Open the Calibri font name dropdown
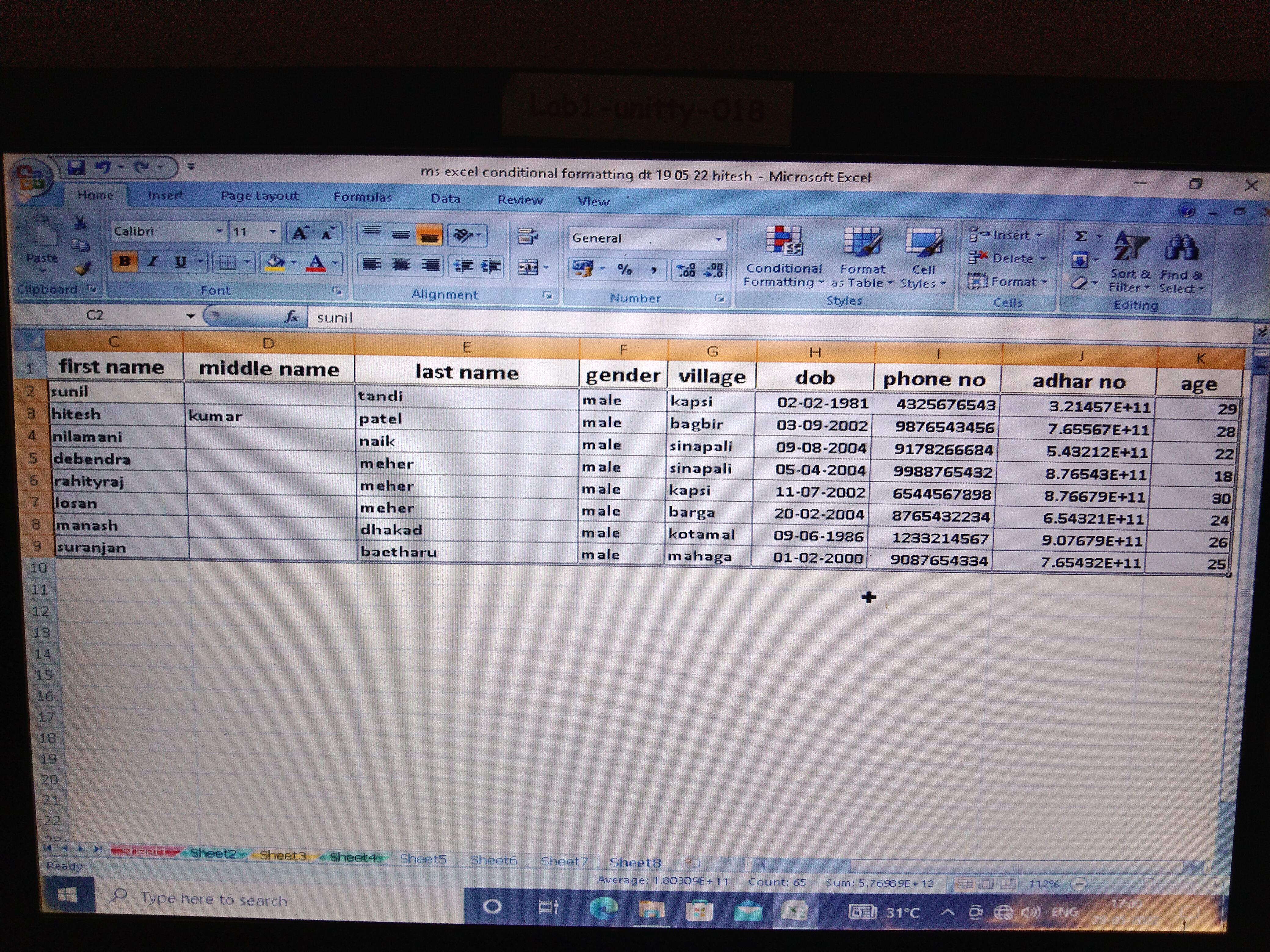 point(219,231)
